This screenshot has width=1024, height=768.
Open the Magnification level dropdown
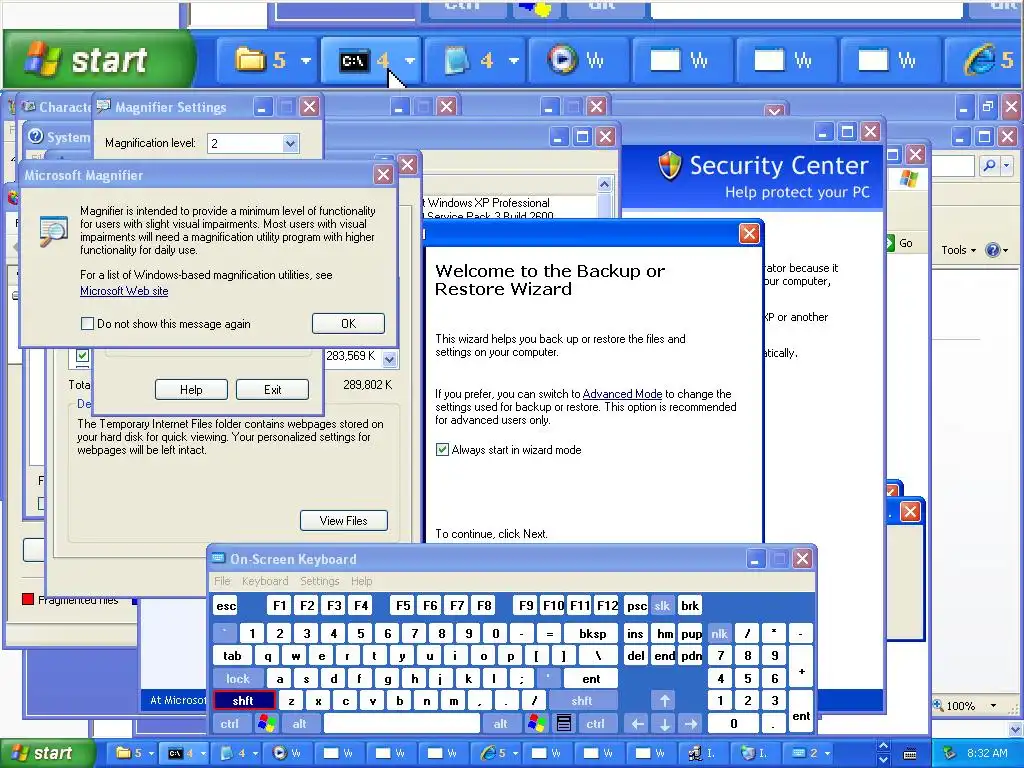(x=290, y=144)
